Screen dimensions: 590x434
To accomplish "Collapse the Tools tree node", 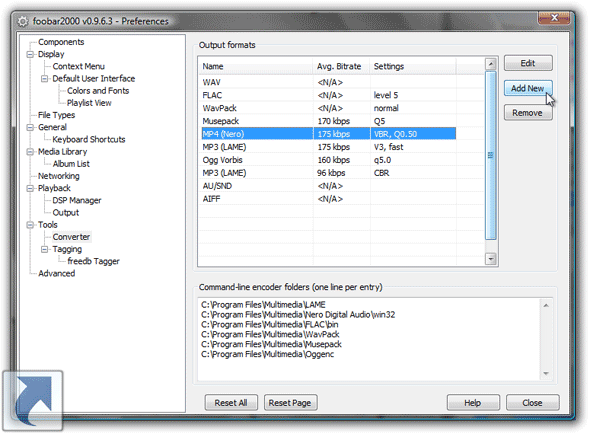I will (x=30, y=225).
